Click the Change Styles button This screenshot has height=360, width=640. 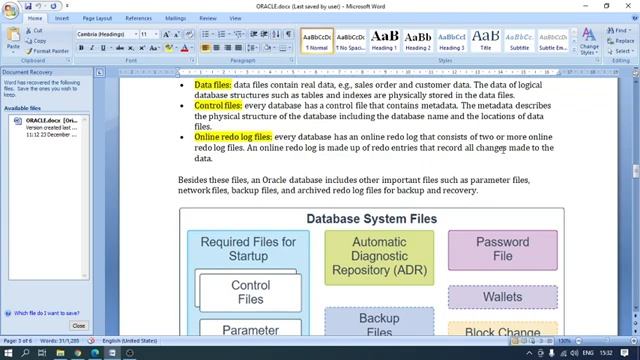click(589, 41)
